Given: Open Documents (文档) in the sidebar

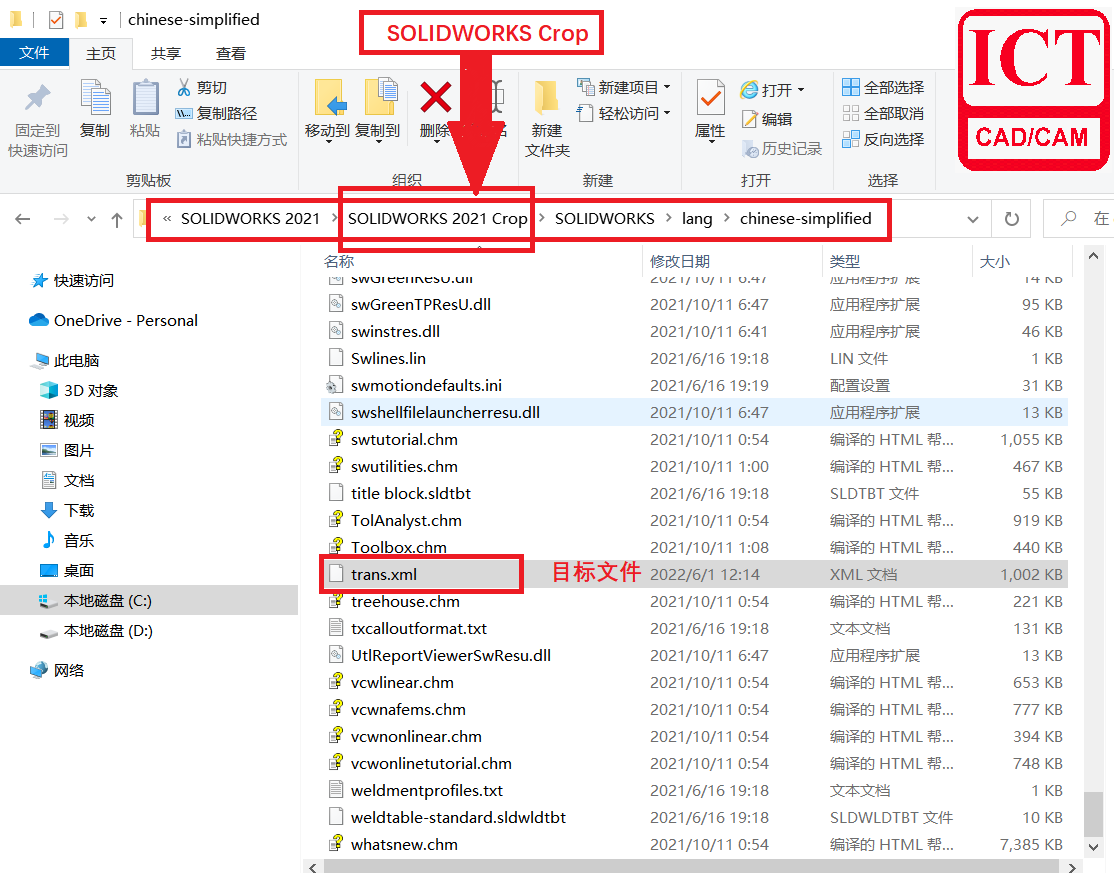Looking at the screenshot, I should (67, 480).
